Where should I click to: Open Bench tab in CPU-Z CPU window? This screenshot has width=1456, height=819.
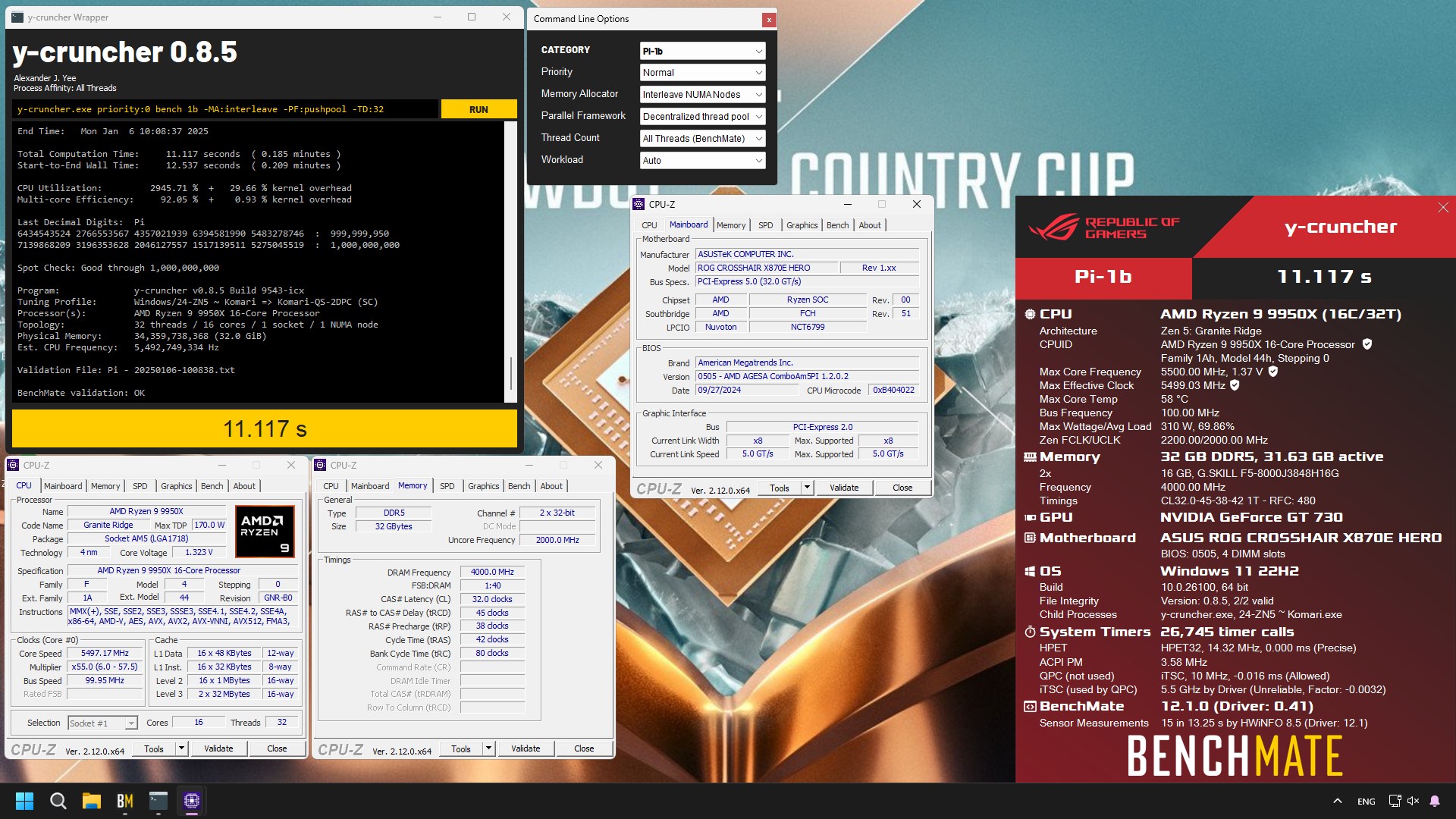212,486
